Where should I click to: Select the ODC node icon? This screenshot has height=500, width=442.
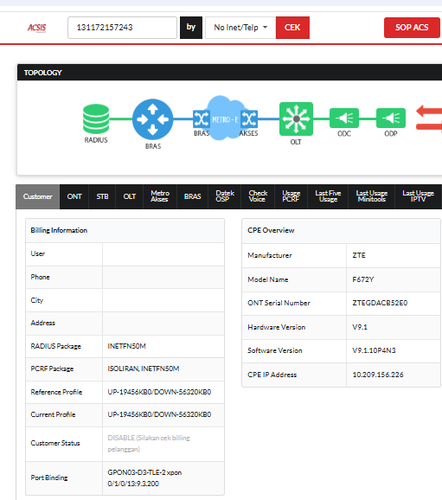344,118
